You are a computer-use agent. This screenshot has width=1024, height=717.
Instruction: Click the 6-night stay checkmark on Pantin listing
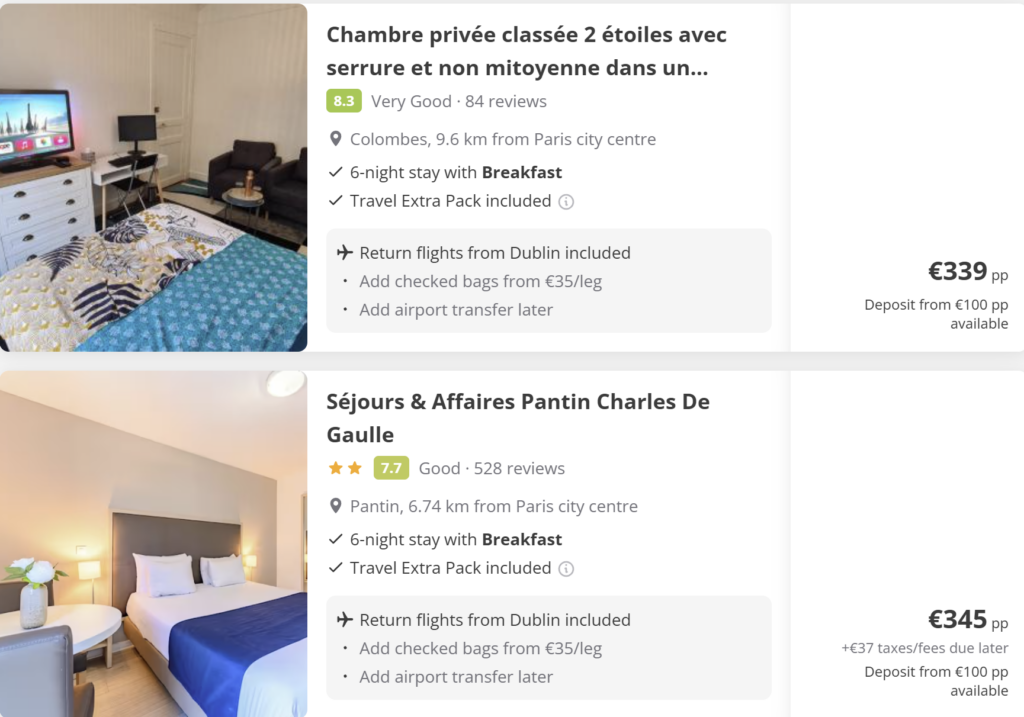[x=334, y=539]
